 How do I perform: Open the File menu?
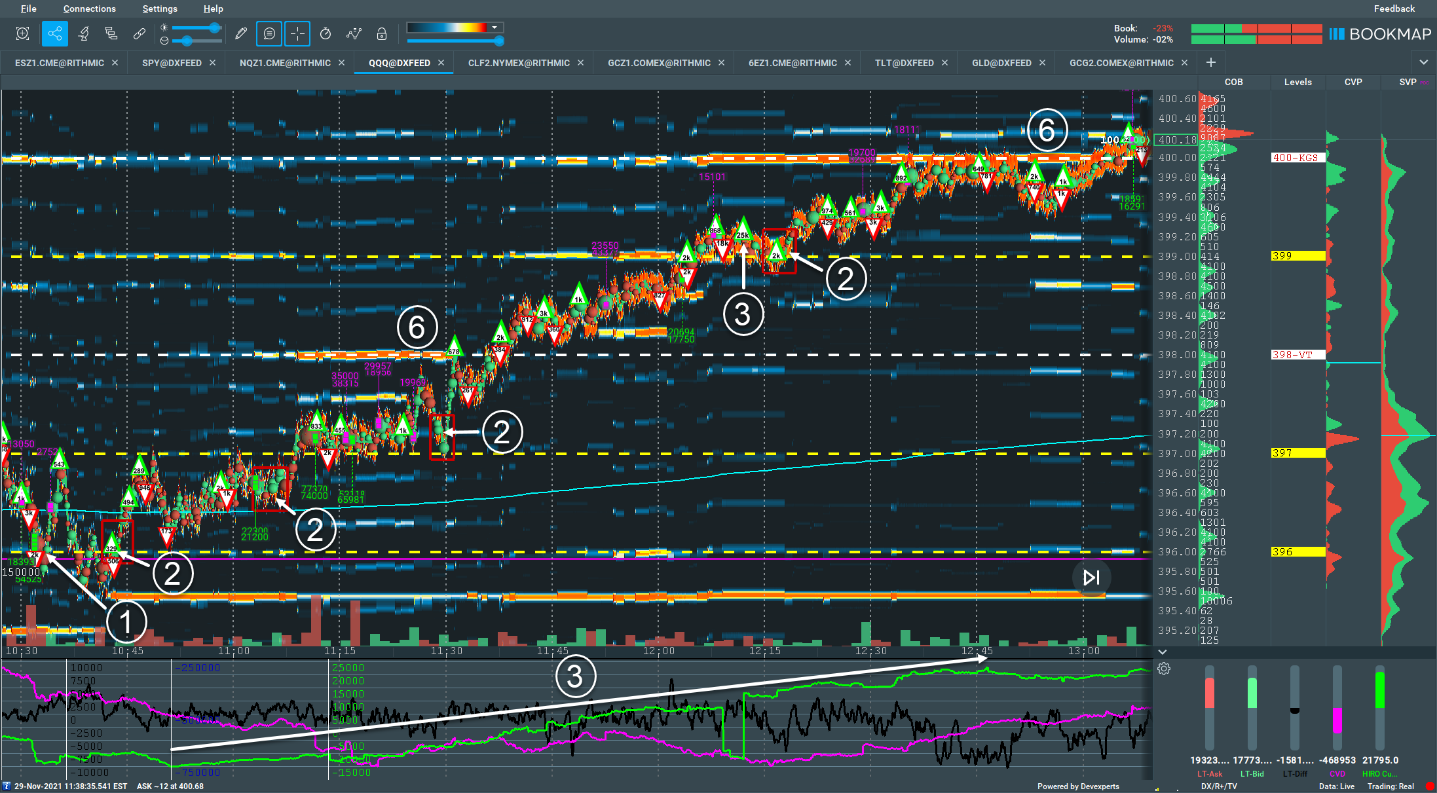(x=28, y=8)
